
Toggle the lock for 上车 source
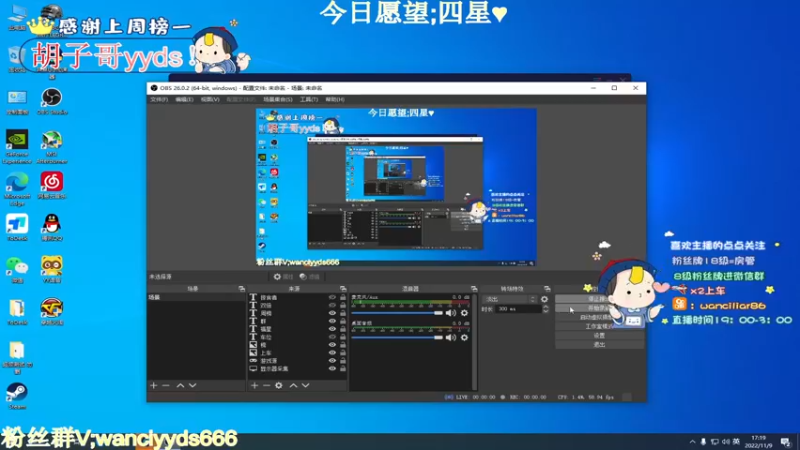[x=343, y=353]
